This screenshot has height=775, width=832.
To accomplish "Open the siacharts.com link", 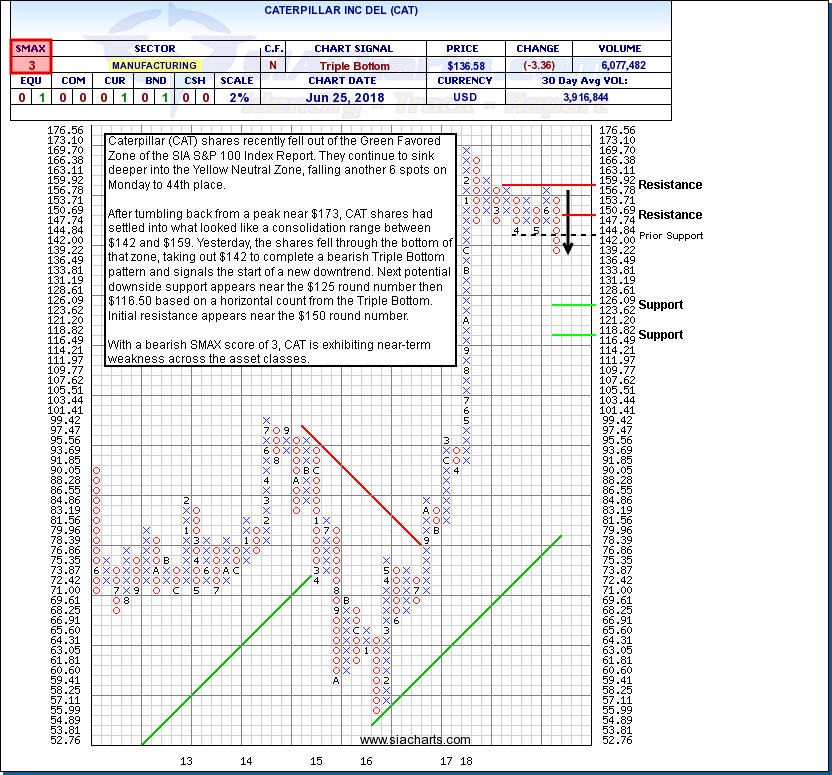I will click(x=415, y=740).
